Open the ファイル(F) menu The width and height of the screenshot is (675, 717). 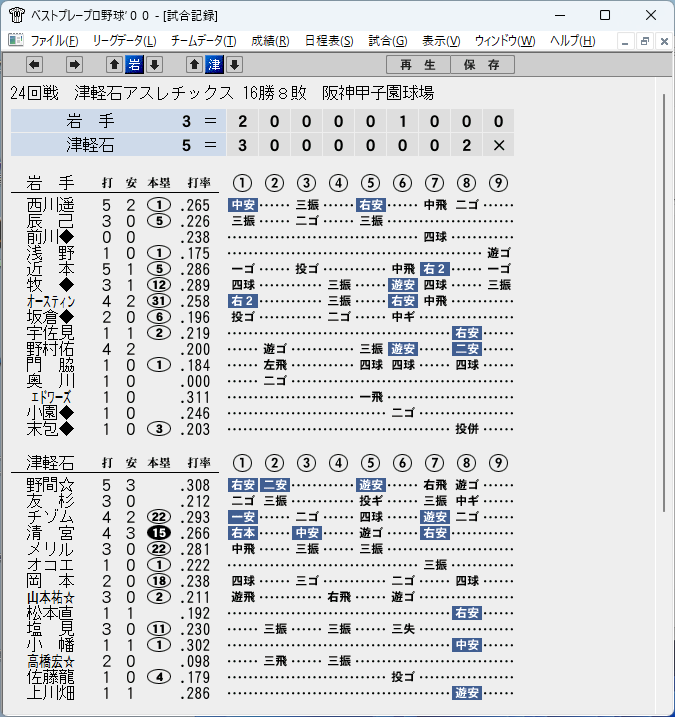coord(54,41)
